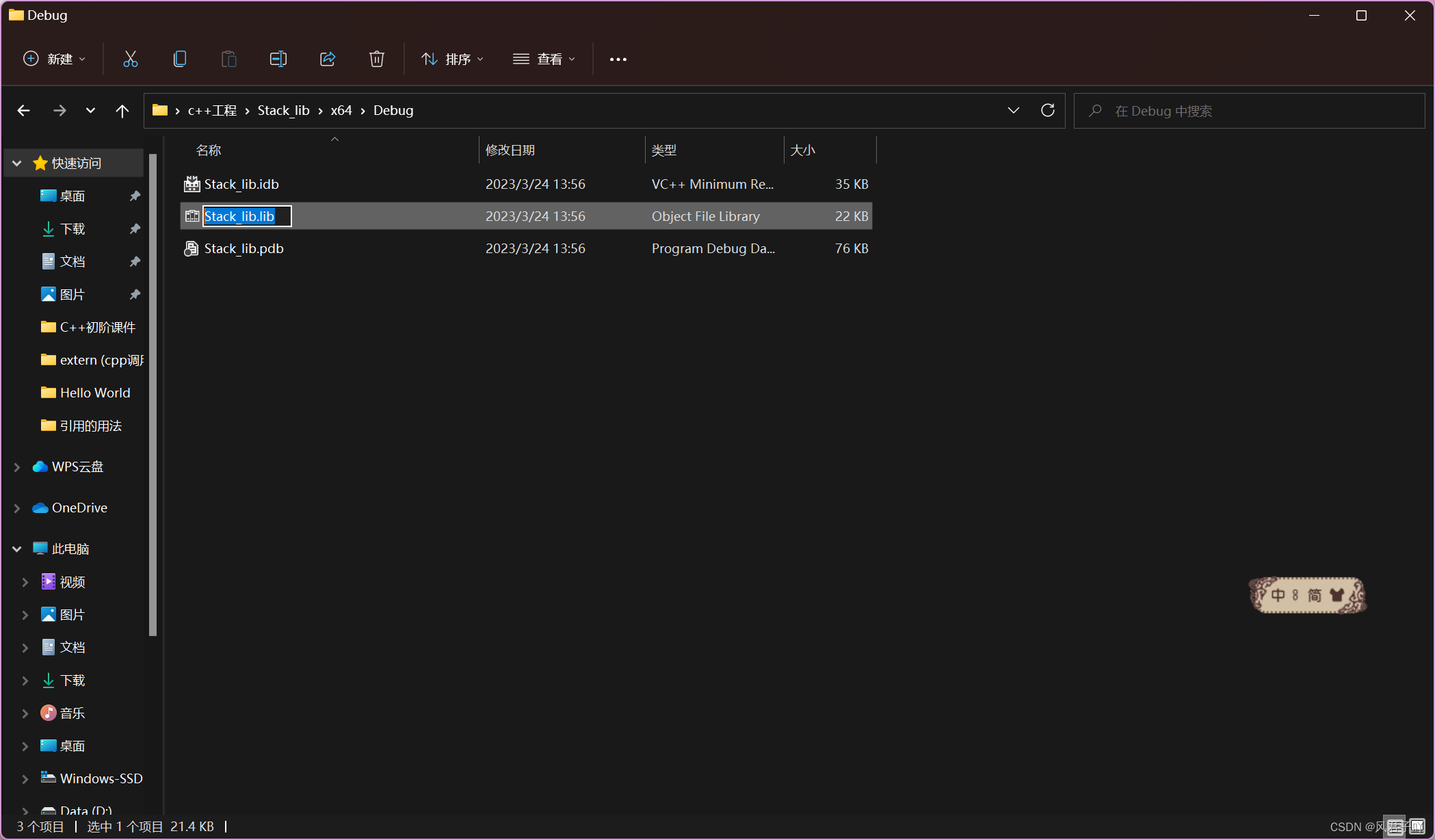Unpin 桌面 from quick access
1435x840 pixels.
tap(135, 196)
